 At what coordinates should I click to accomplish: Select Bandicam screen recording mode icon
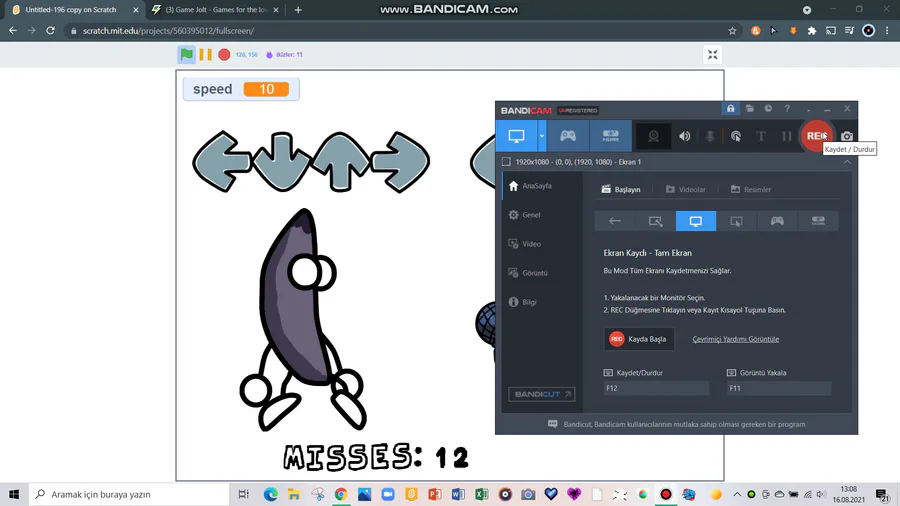pyautogui.click(x=516, y=136)
